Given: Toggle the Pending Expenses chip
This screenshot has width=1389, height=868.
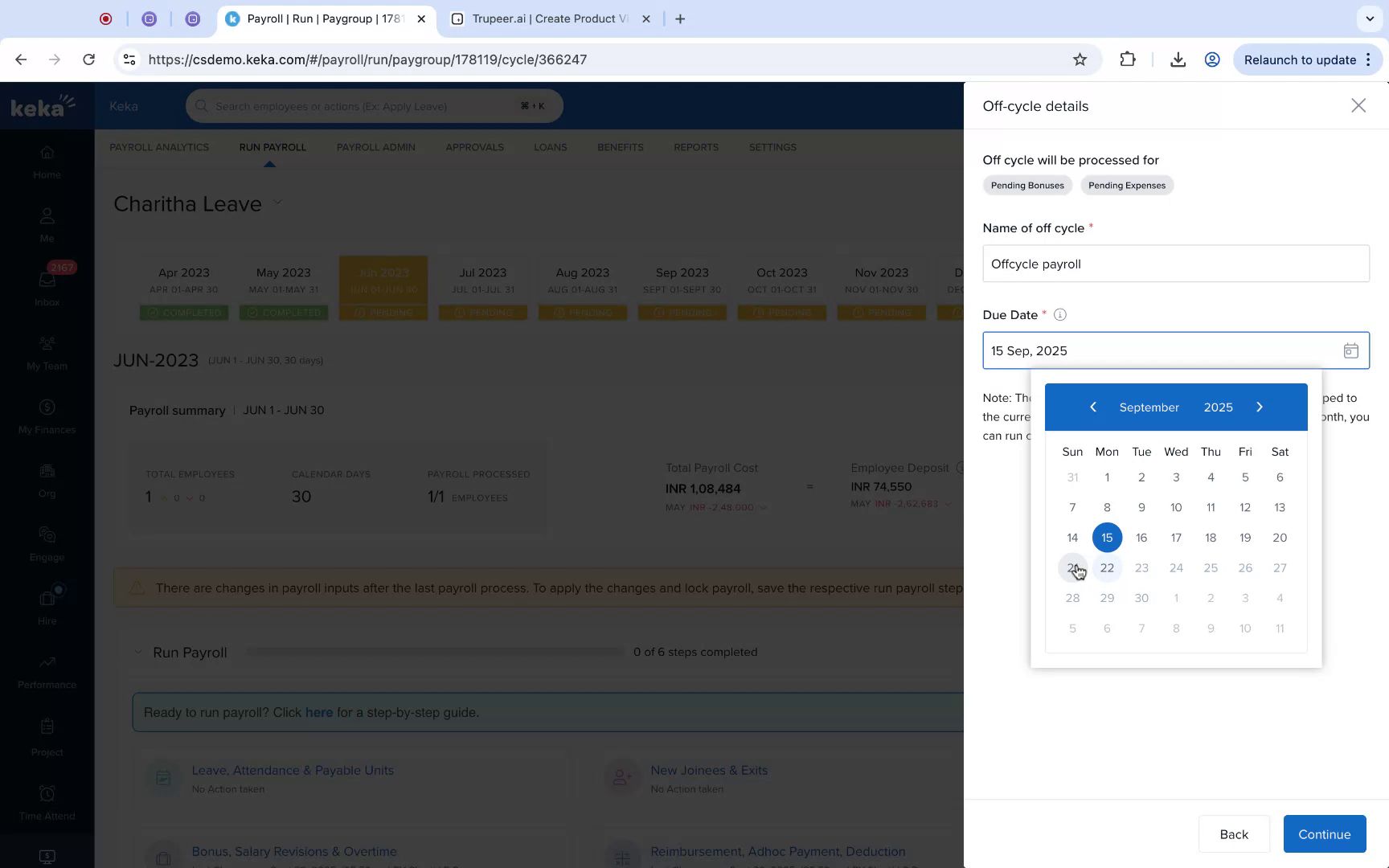Looking at the screenshot, I should click(x=1127, y=185).
